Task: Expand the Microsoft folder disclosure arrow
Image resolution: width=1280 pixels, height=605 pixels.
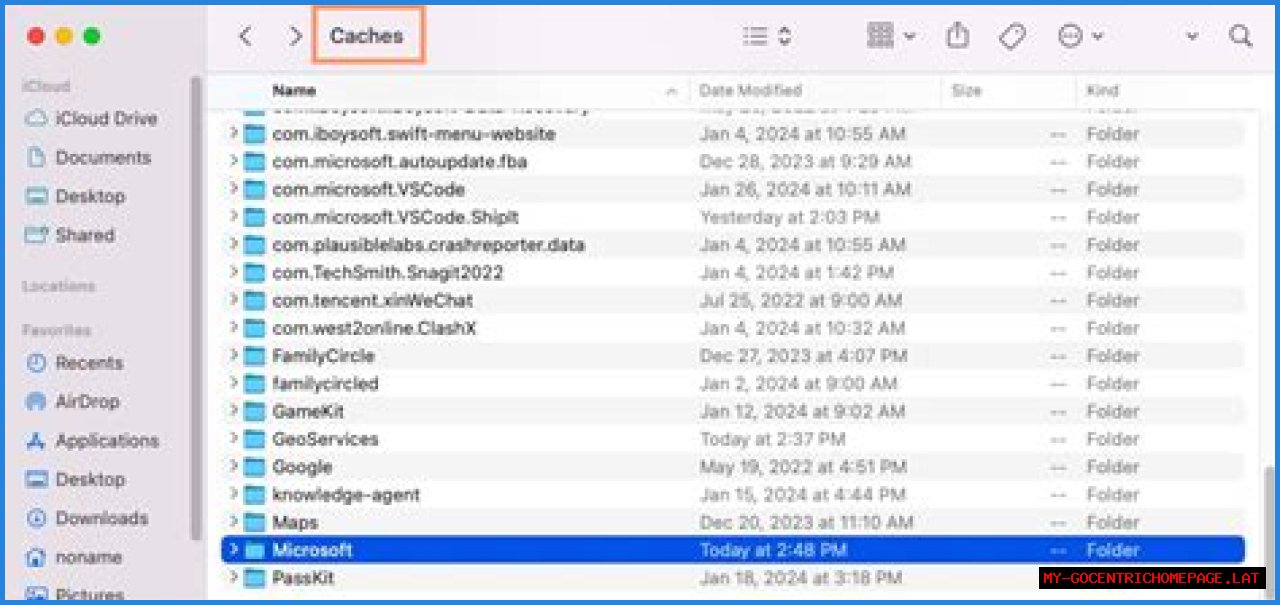Action: pyautogui.click(x=234, y=550)
